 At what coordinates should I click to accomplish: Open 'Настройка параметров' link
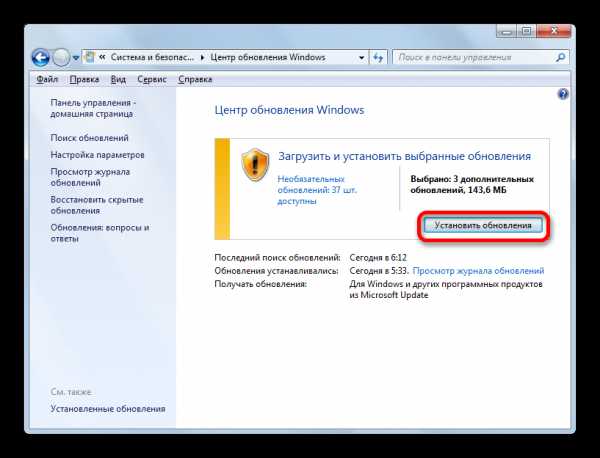click(97, 155)
